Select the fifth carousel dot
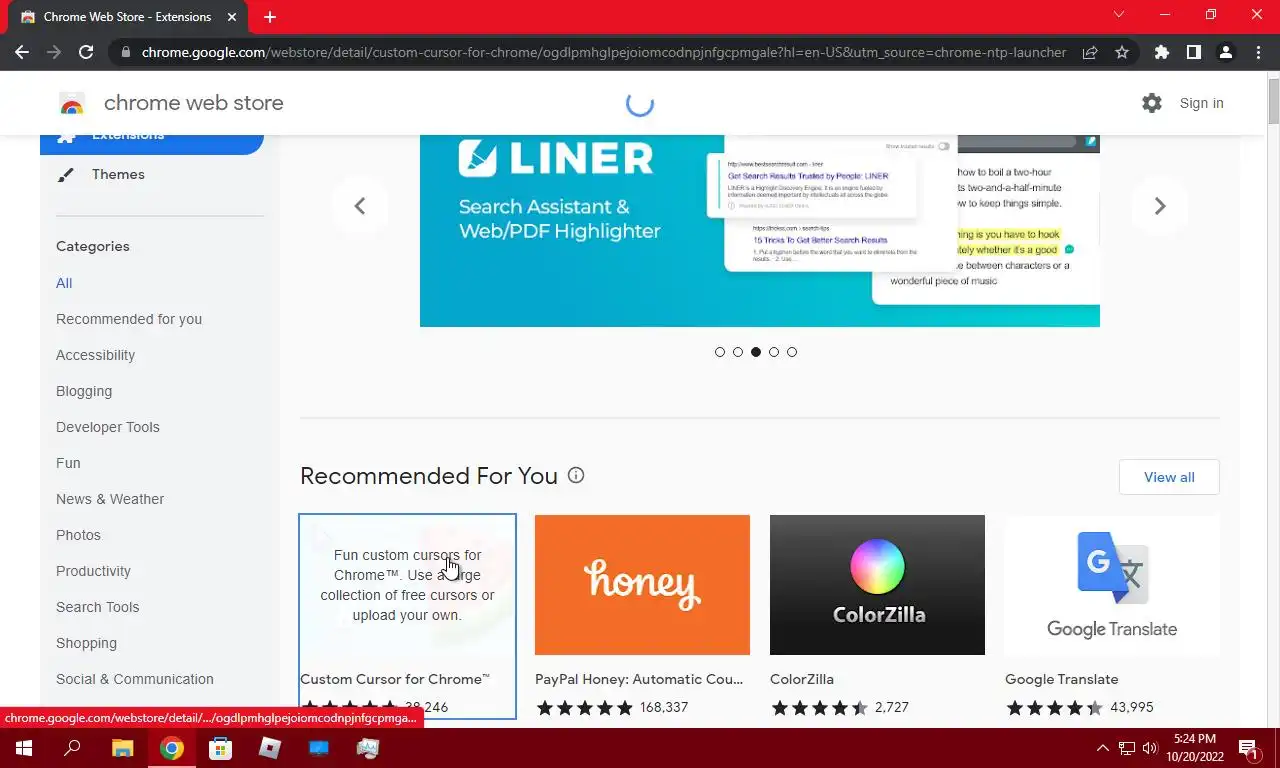 (x=792, y=352)
